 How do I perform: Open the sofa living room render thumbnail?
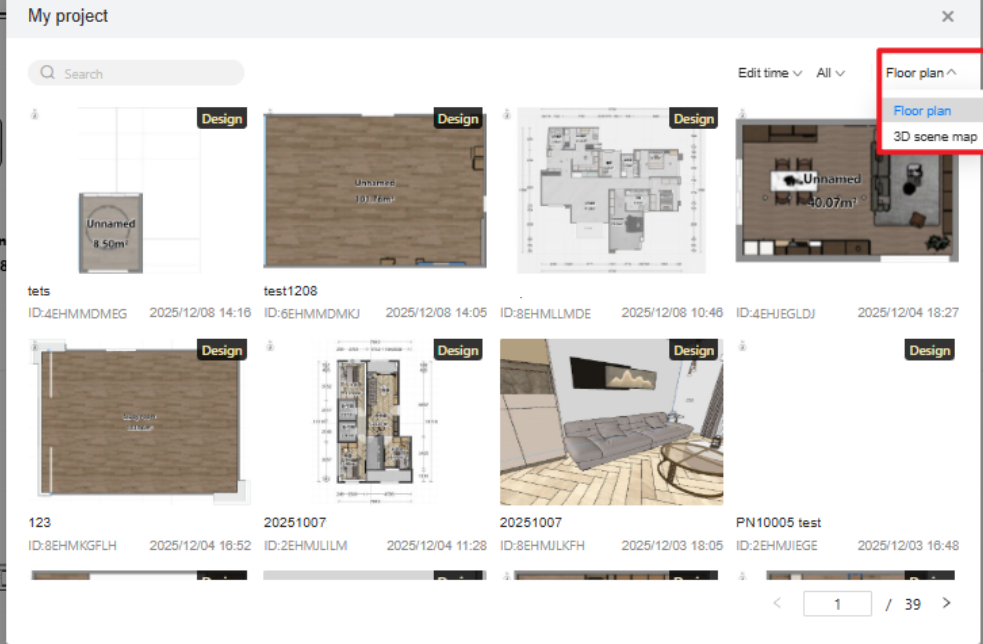(x=611, y=422)
